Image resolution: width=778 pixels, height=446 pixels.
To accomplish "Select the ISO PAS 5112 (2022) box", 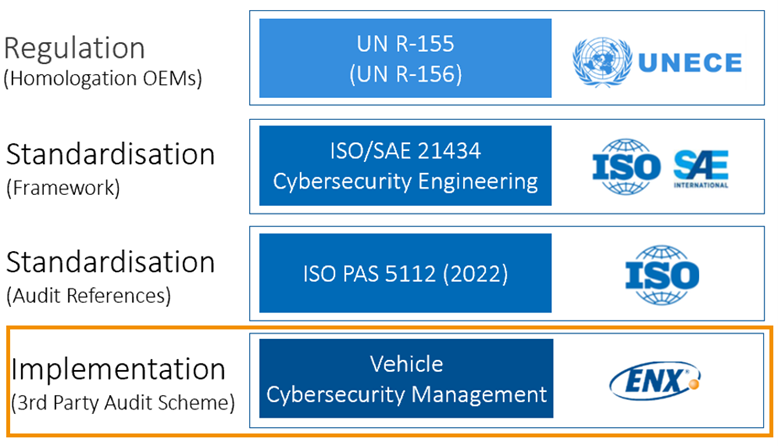I will [405, 273].
